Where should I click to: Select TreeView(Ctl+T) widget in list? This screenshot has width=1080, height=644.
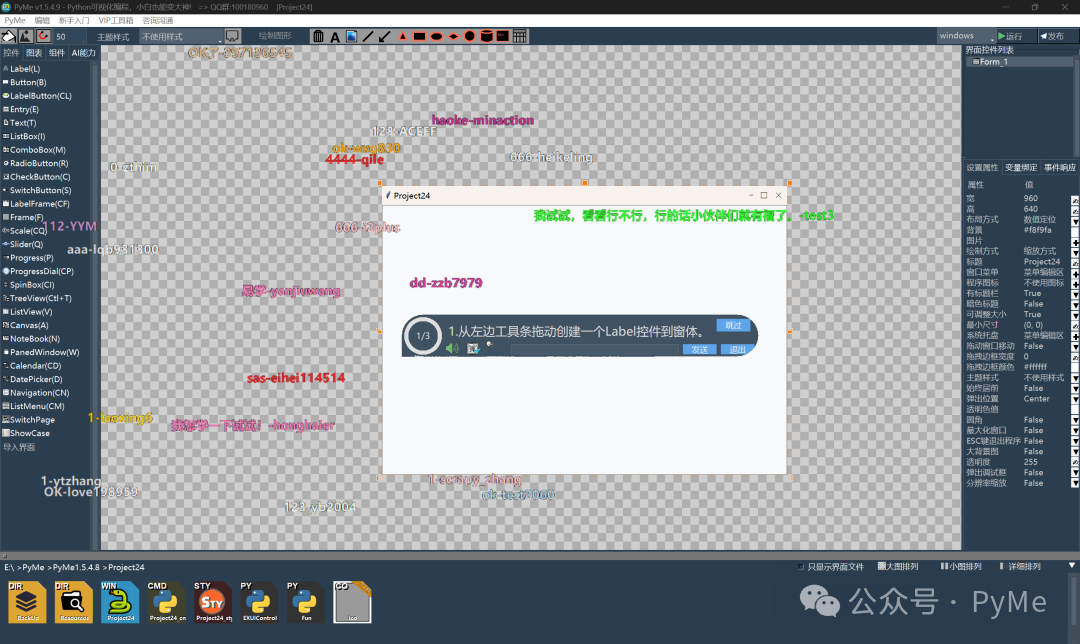(x=40, y=298)
